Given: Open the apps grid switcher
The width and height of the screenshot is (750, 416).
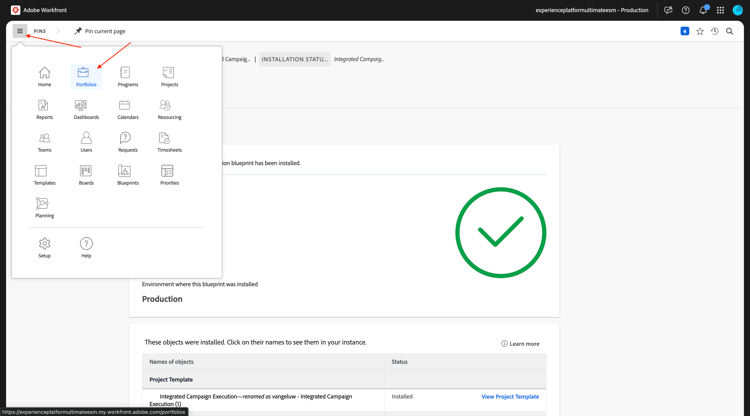Looking at the screenshot, I should pyautogui.click(x=720, y=10).
